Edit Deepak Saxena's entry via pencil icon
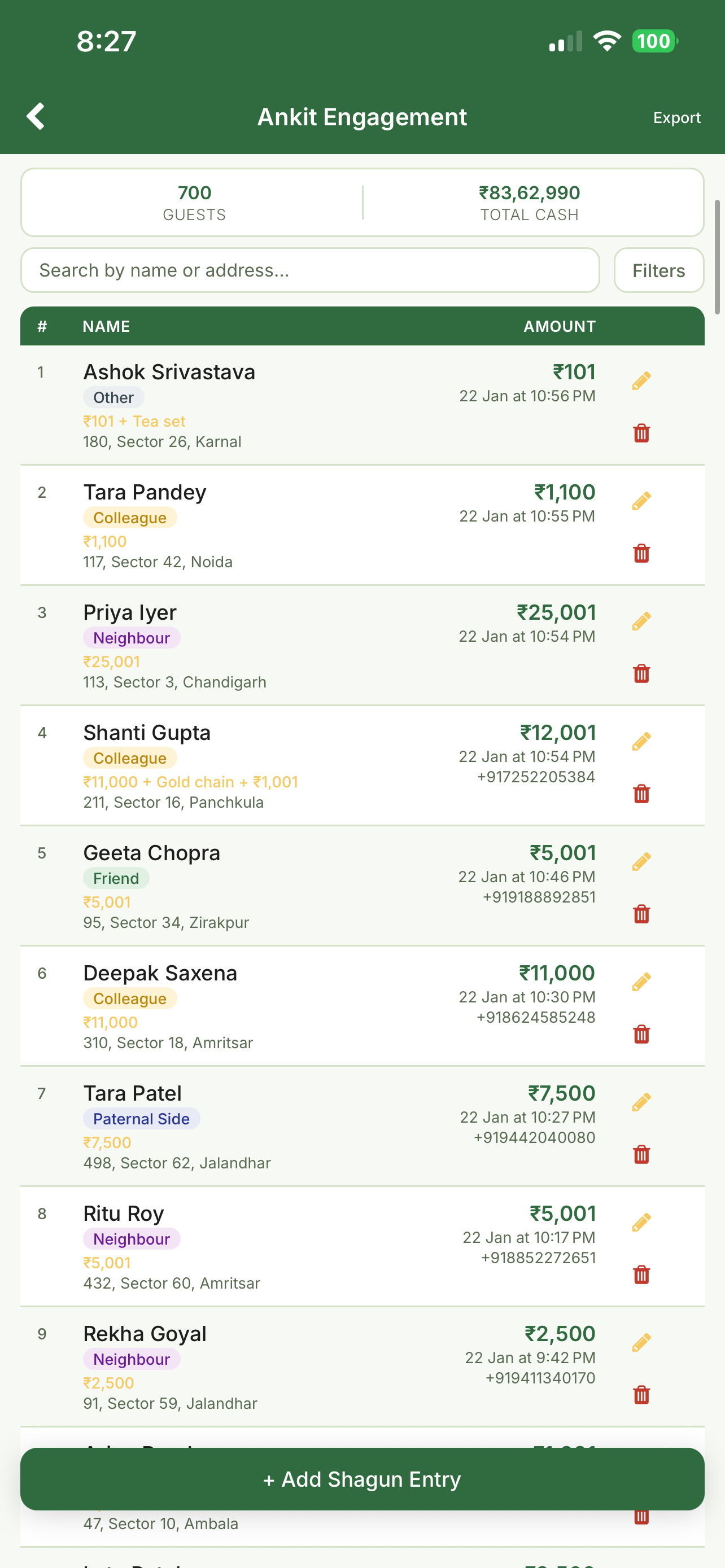Image resolution: width=725 pixels, height=1568 pixels. tap(641, 982)
